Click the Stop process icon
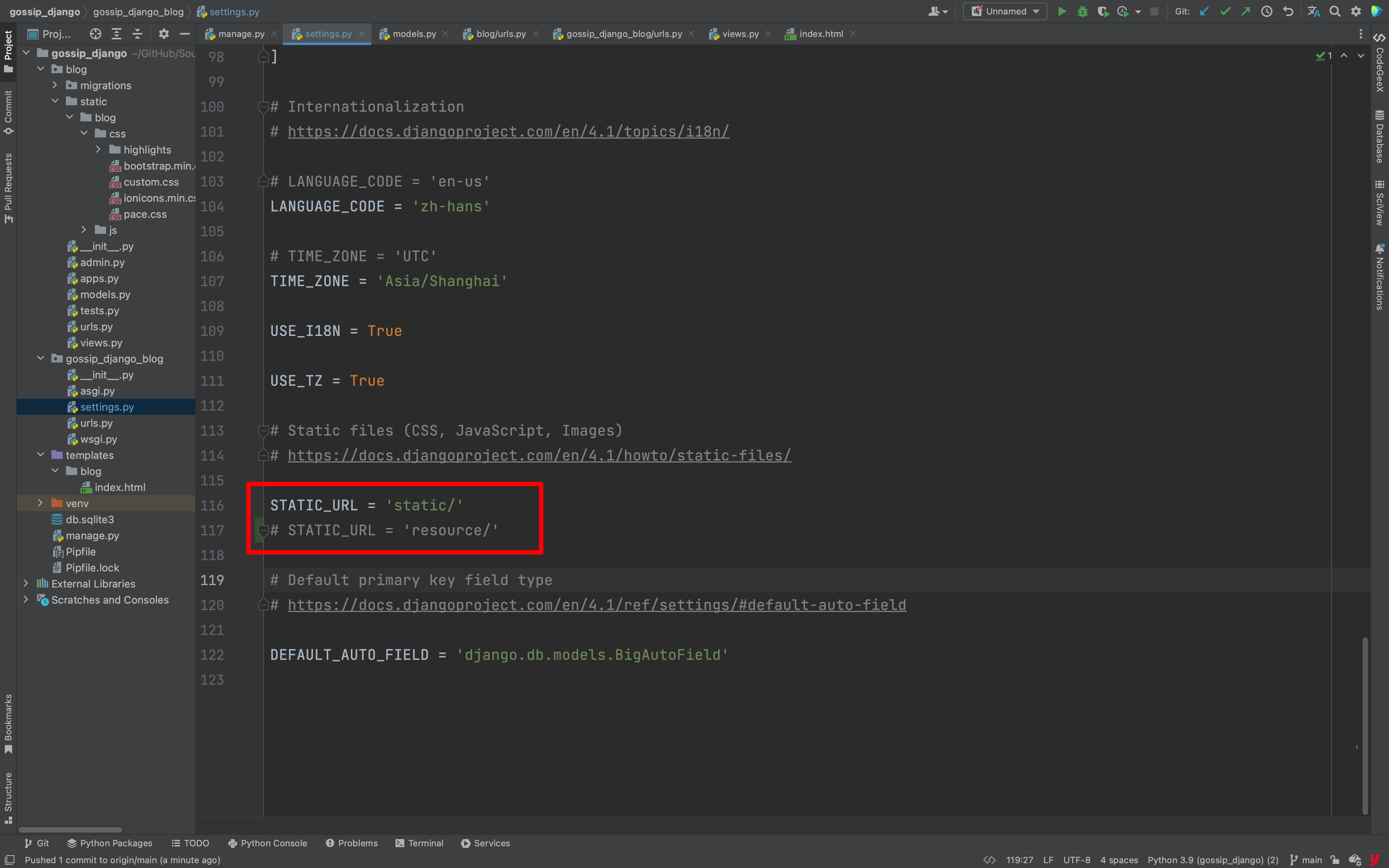This screenshot has width=1389, height=868. (x=1154, y=12)
